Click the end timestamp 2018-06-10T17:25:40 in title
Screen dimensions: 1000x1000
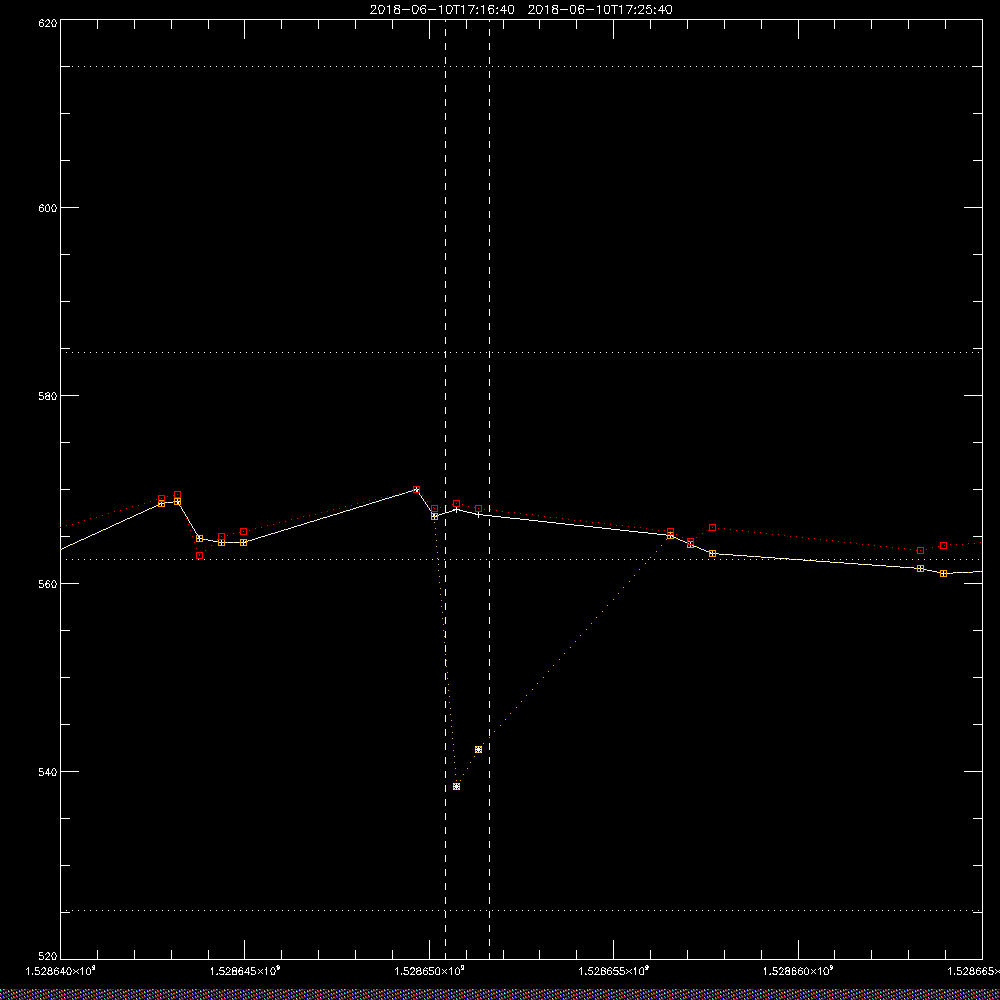coord(599,10)
